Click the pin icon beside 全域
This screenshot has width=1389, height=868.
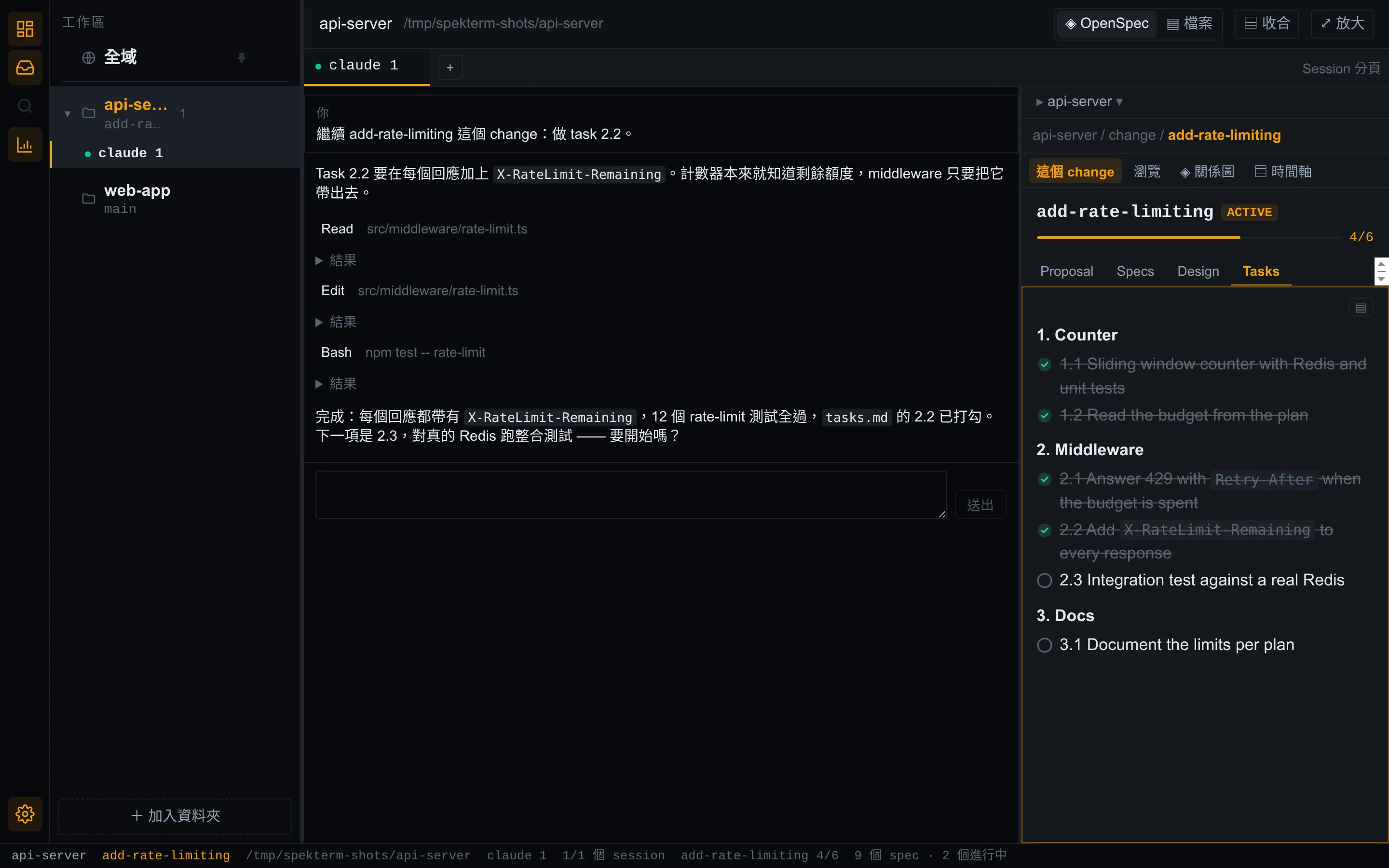click(241, 57)
